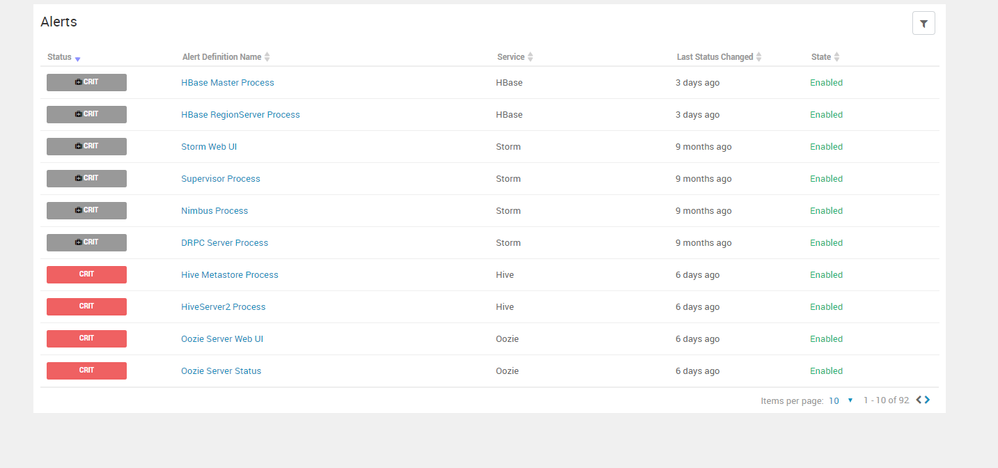Click State column sort icon

click(x=837, y=57)
